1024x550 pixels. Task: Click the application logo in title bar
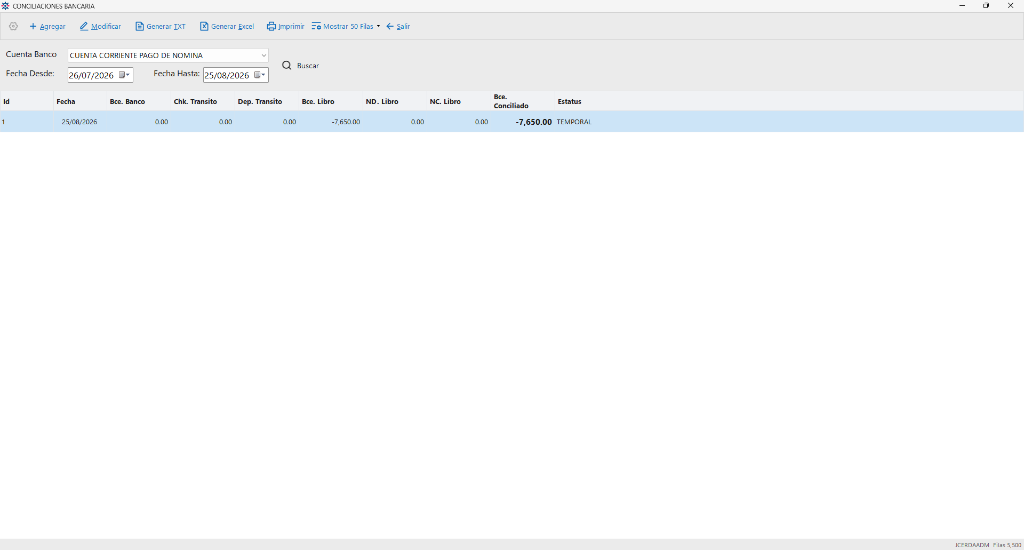pos(5,5)
